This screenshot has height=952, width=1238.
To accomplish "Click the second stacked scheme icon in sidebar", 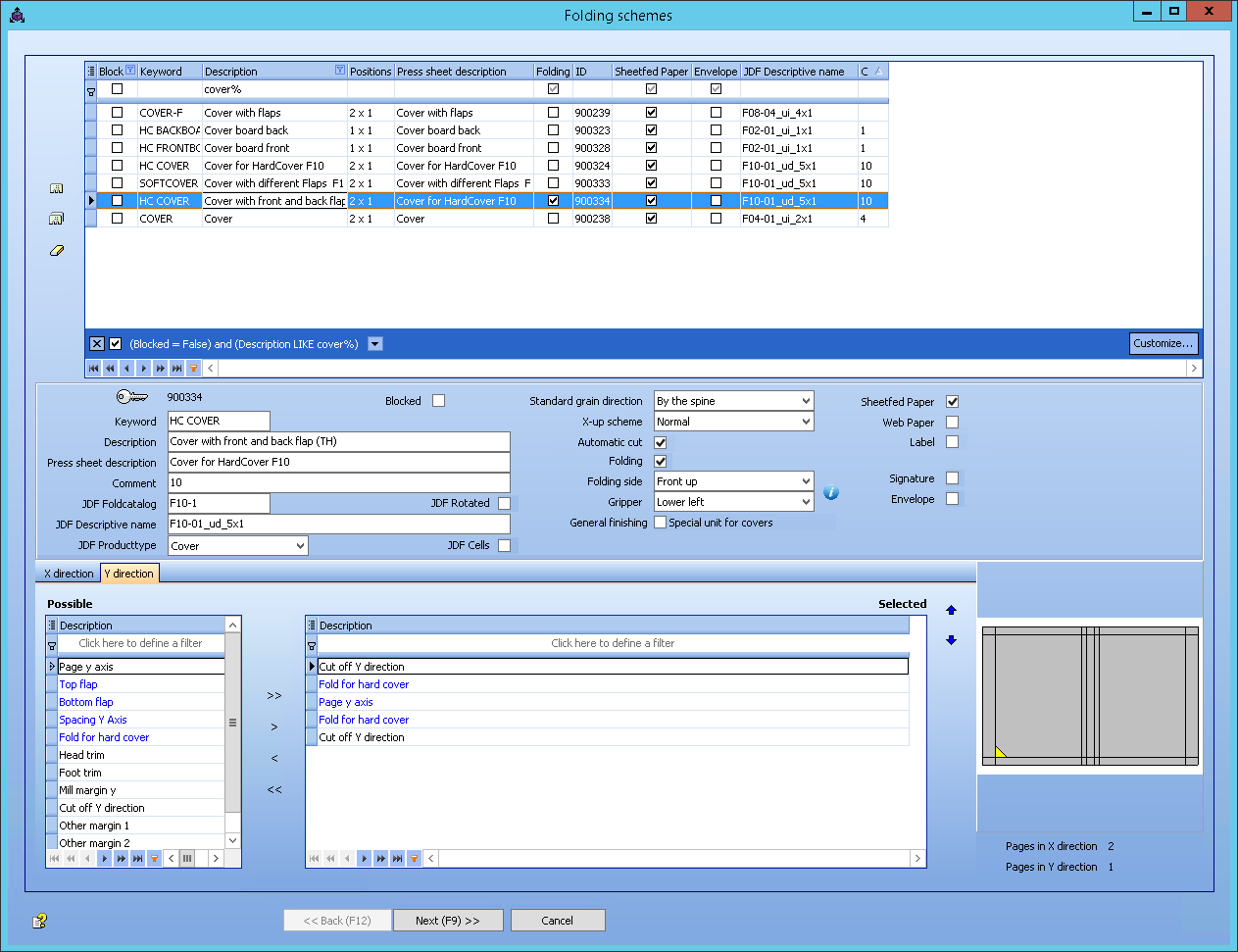I will [x=56, y=219].
